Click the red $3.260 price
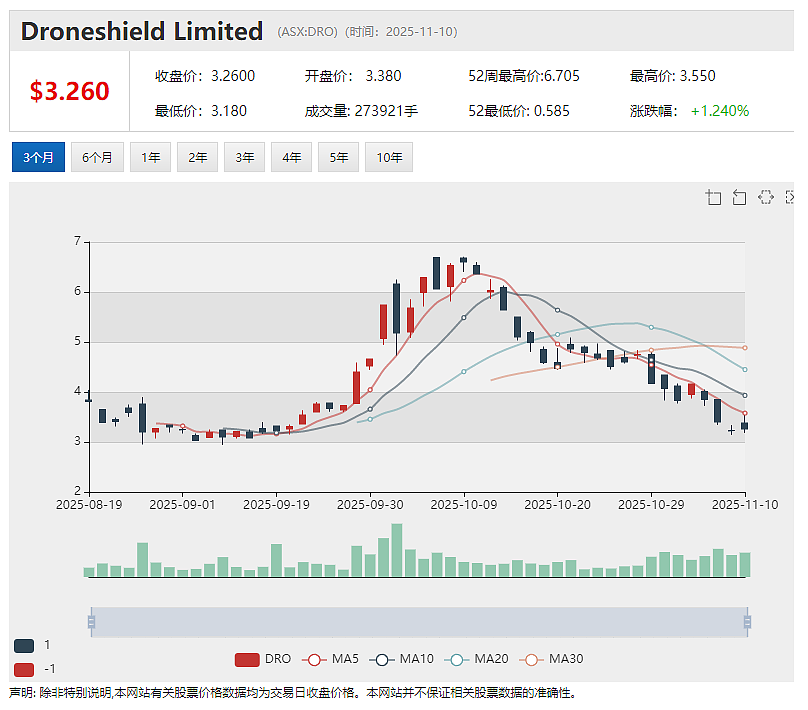 [x=70, y=91]
